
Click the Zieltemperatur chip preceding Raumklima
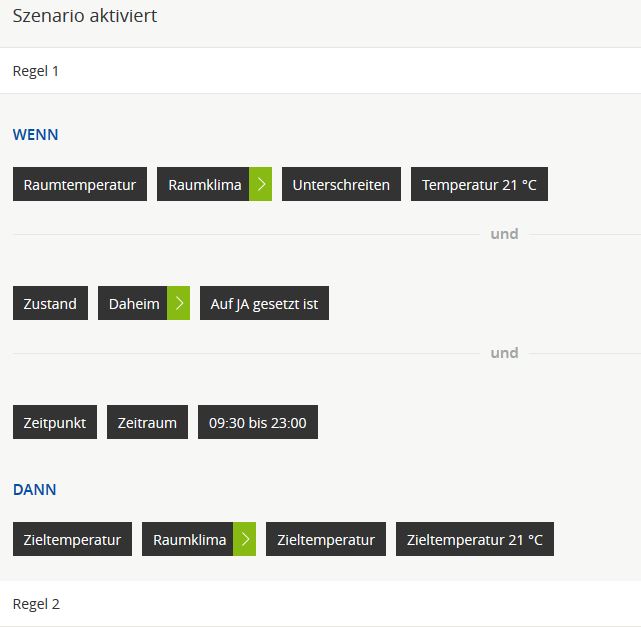pos(72,539)
